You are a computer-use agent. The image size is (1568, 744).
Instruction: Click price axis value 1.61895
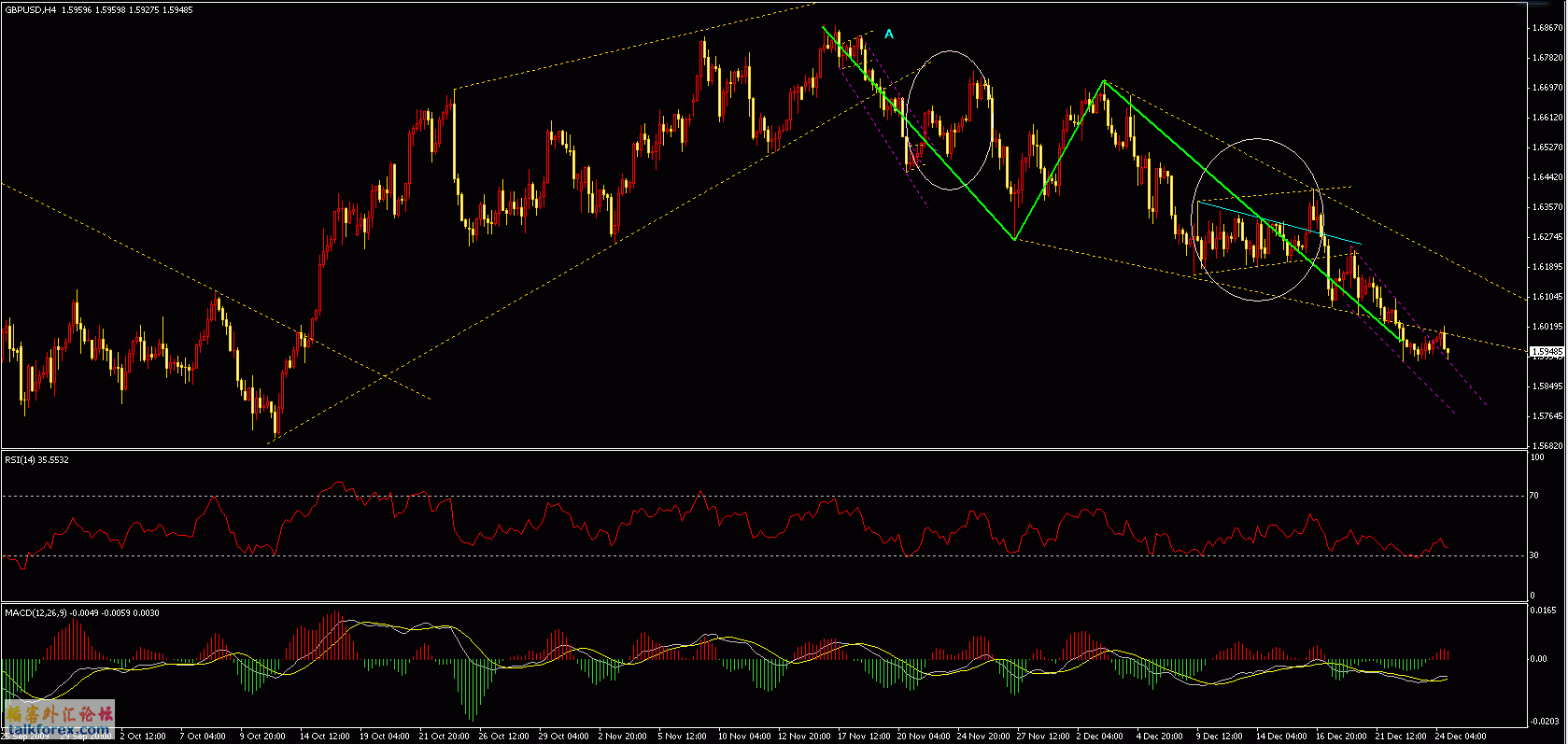1547,267
